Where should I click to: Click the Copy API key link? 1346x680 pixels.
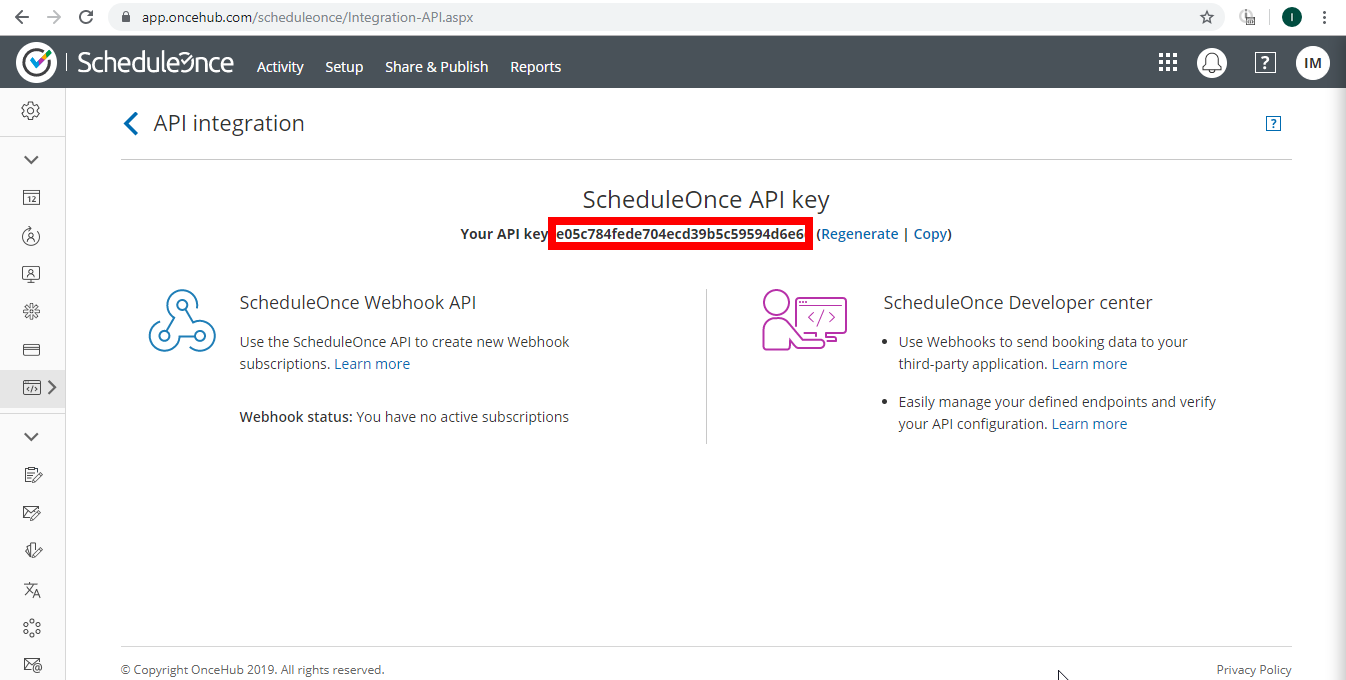pos(930,234)
